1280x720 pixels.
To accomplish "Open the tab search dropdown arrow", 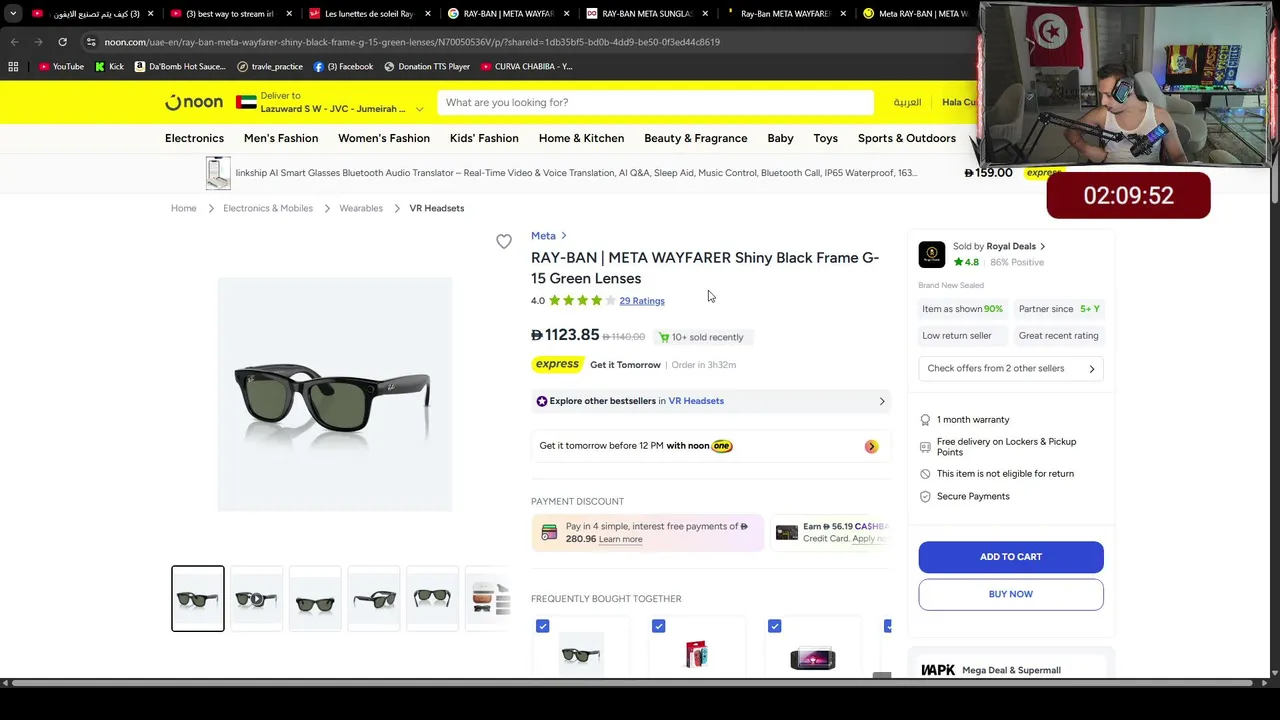I will [x=13, y=14].
